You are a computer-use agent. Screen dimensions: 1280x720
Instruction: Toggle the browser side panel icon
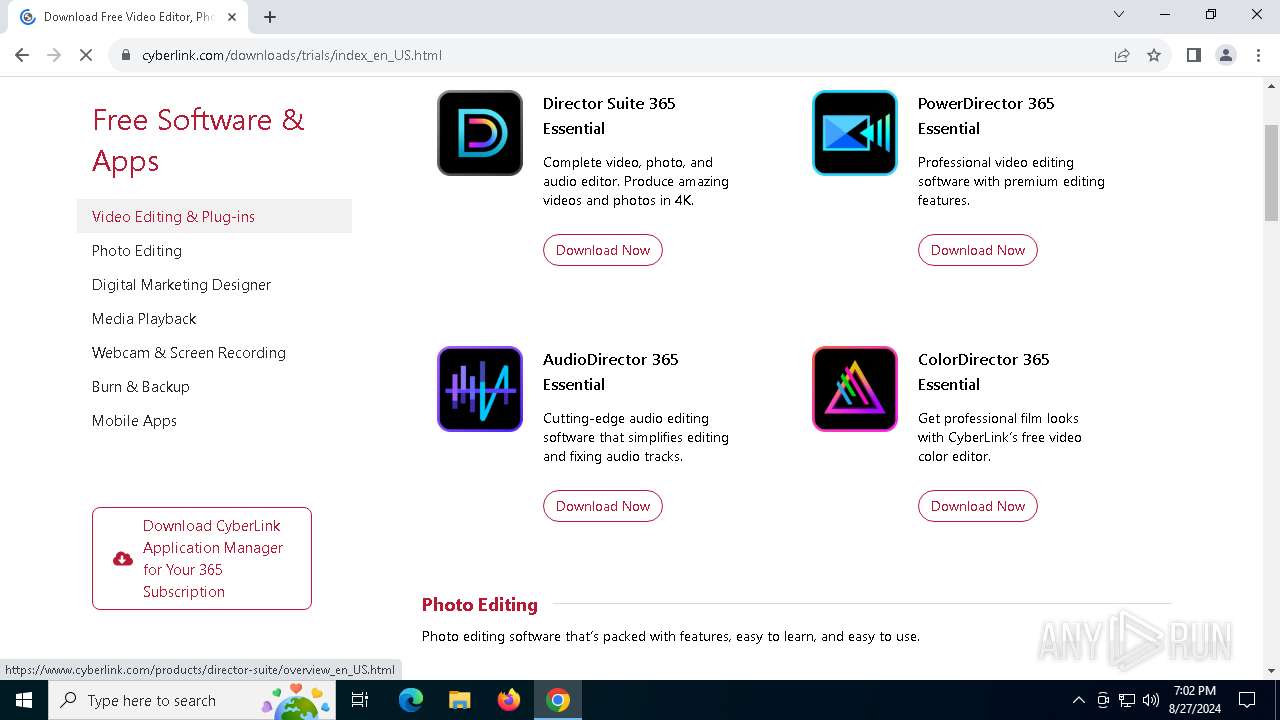coord(1194,55)
